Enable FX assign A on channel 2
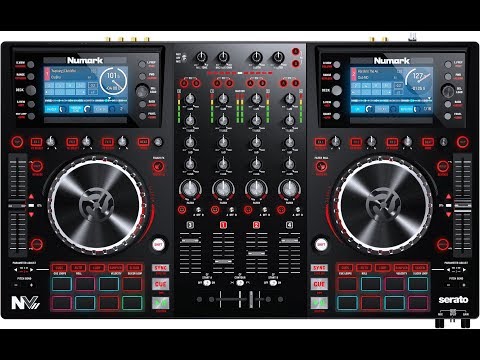 pyautogui.click(x=251, y=83)
